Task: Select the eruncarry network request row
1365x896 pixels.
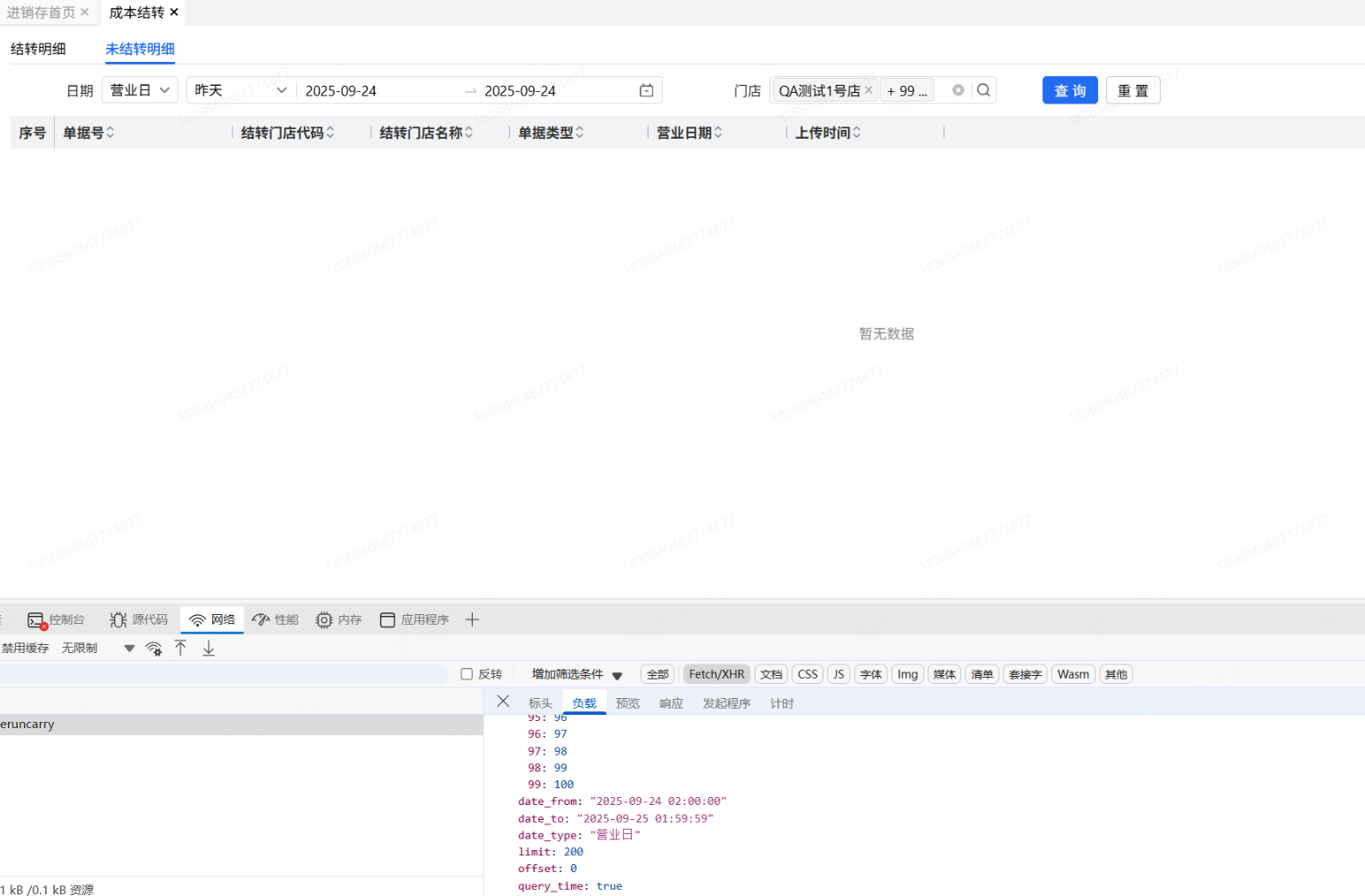Action: 241,725
